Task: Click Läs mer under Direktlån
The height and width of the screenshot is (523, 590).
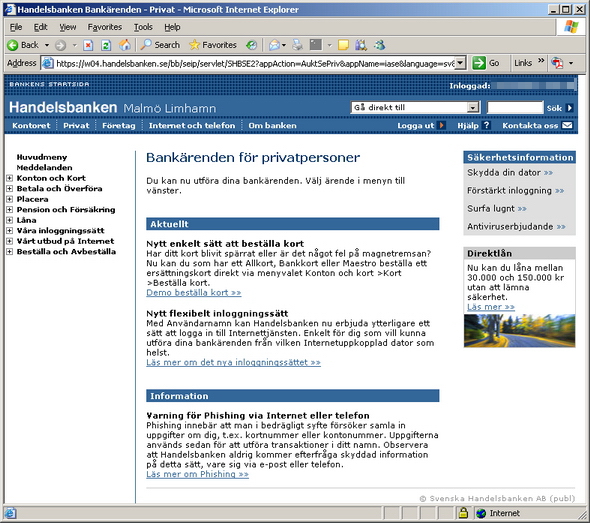Action: coord(491,307)
